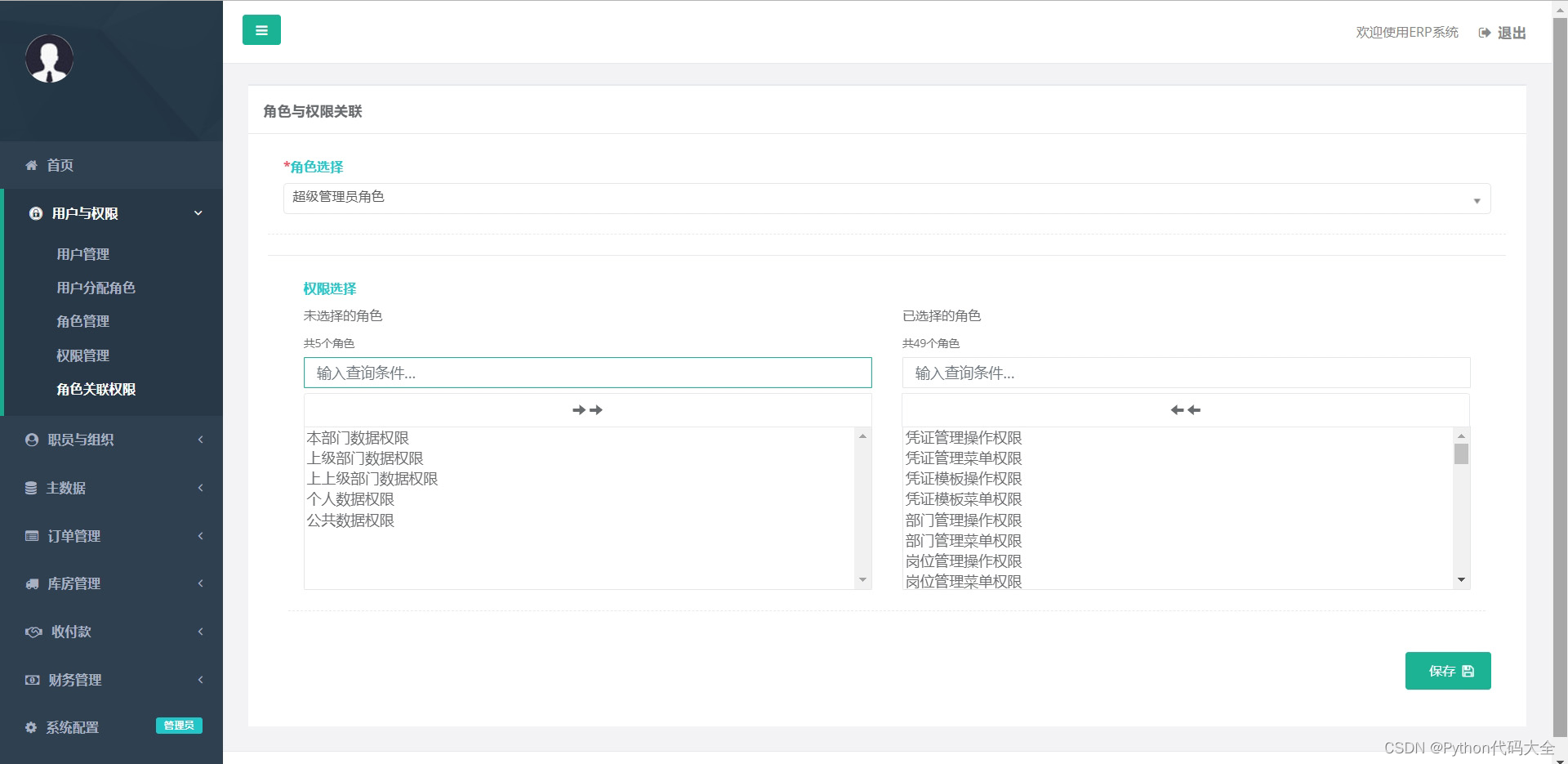Open the 系统配置 menu item

click(73, 727)
